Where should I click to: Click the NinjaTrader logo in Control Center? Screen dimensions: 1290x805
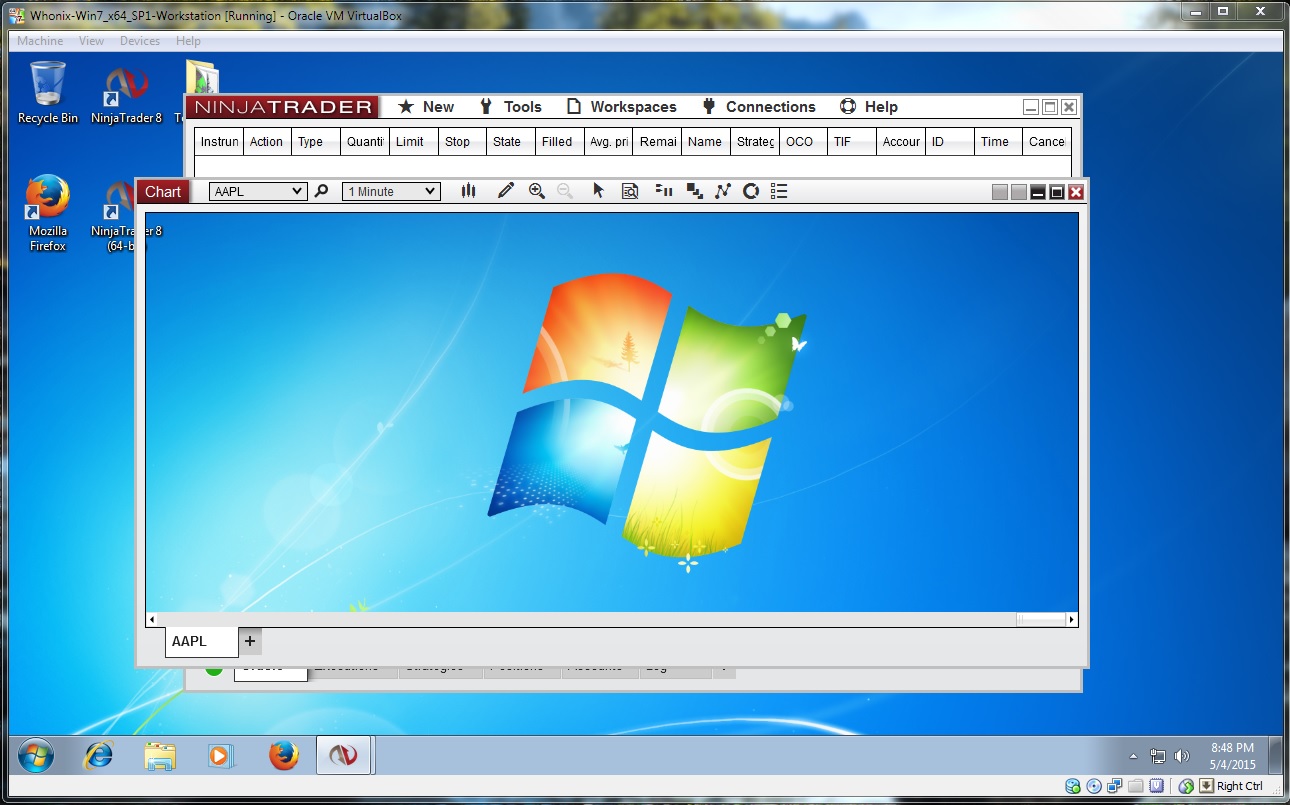point(283,107)
